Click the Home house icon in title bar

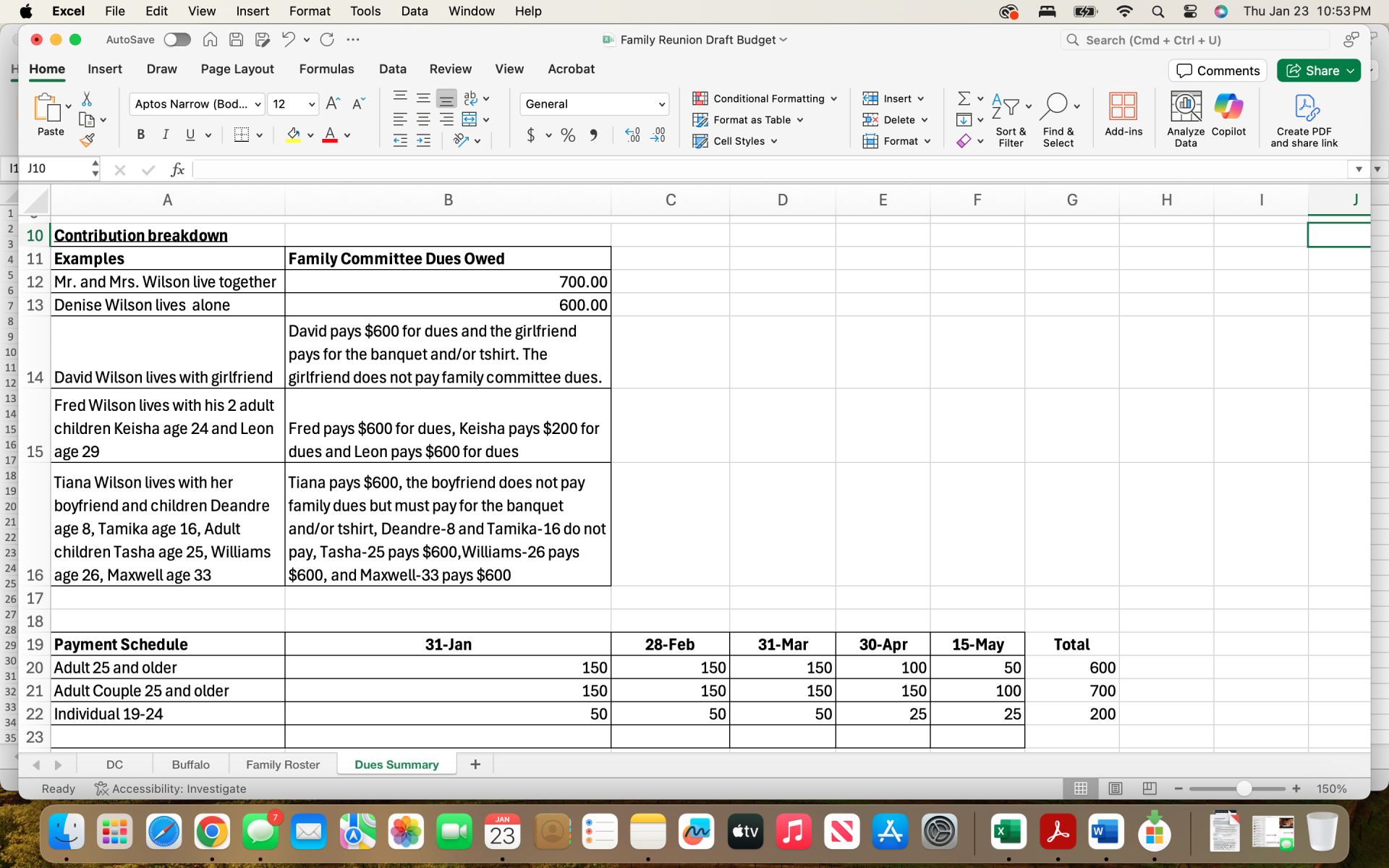point(210,40)
